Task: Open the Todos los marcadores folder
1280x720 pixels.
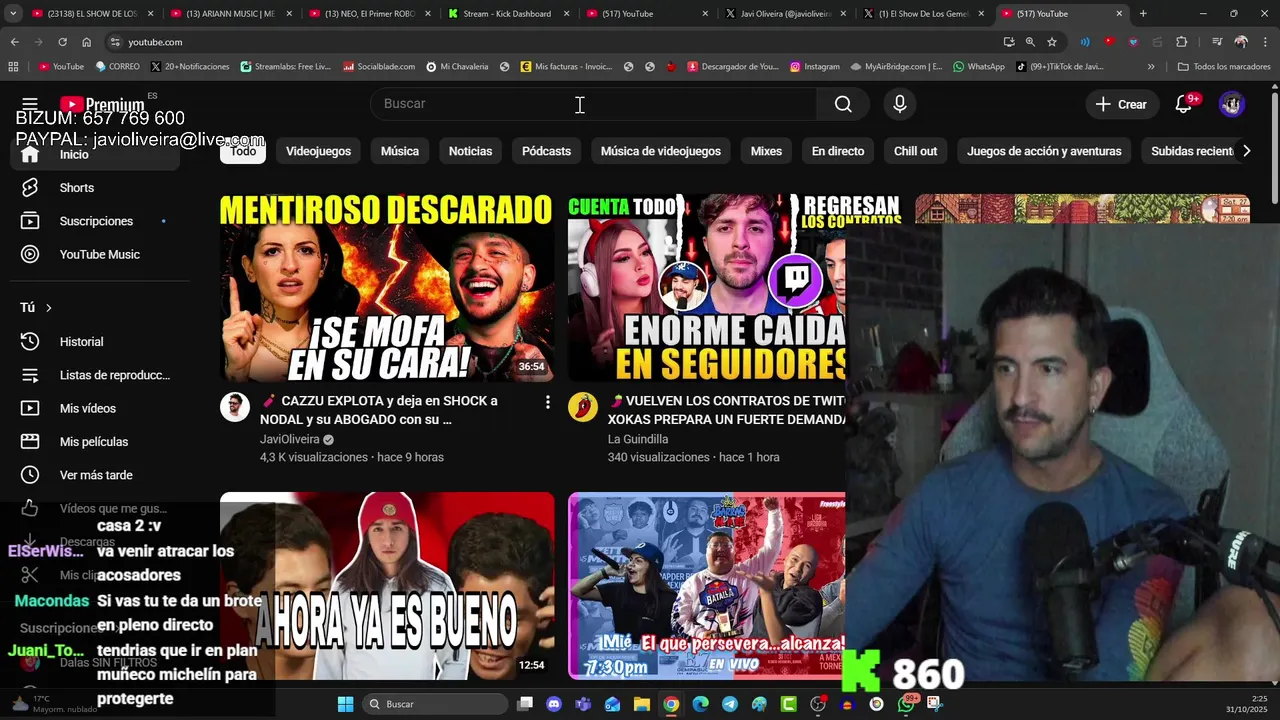Action: click(x=1224, y=67)
